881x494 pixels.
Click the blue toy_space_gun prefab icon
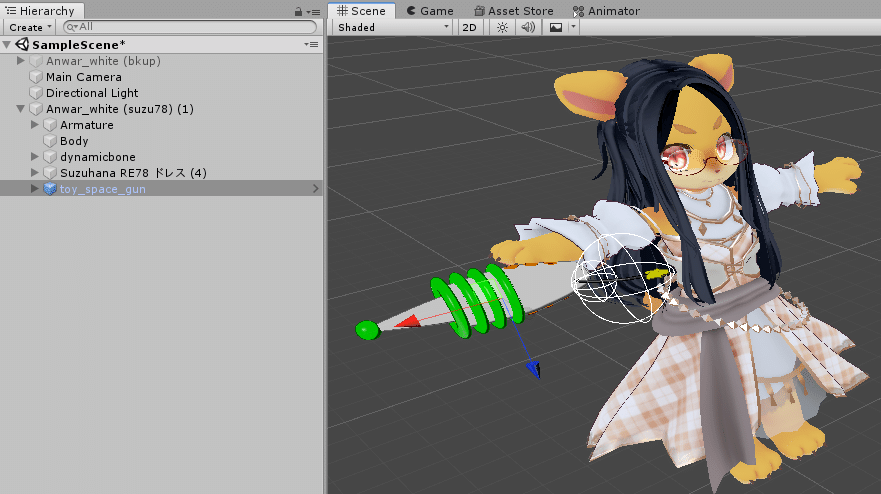50,189
